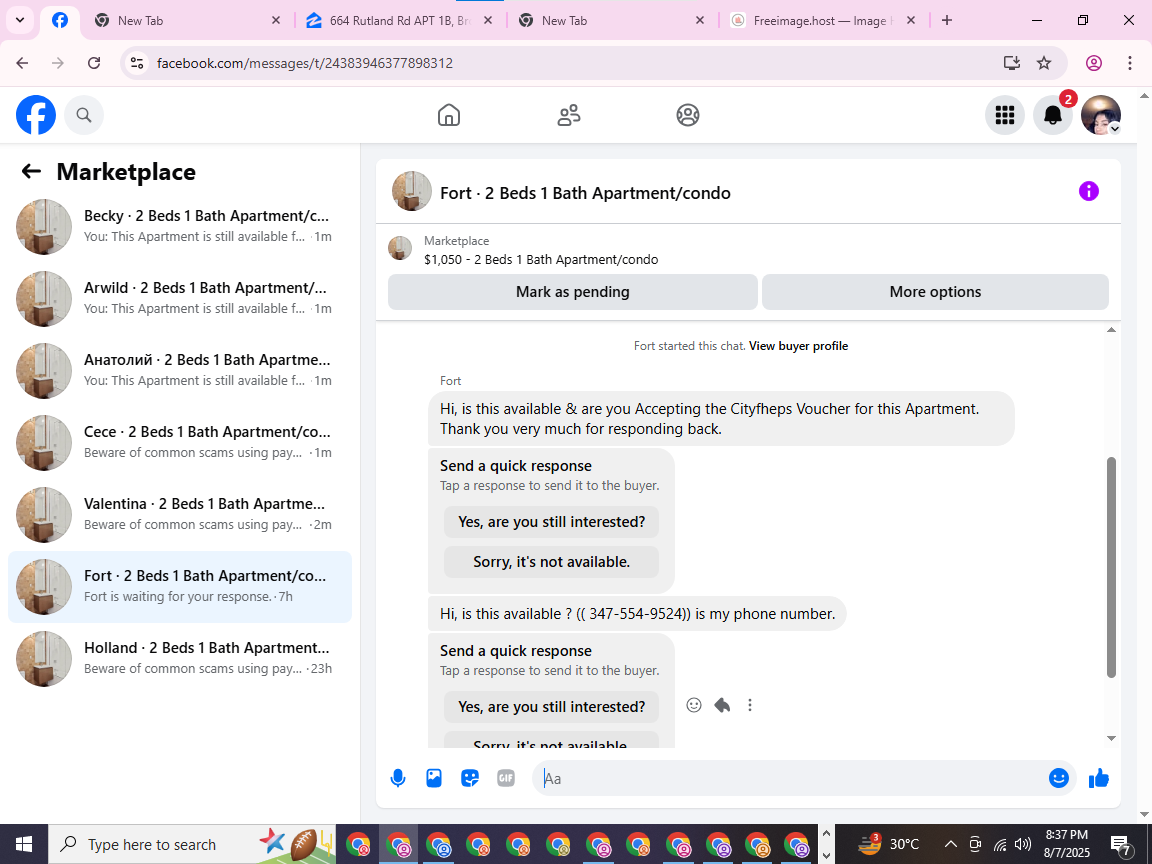Click Windows taskbar search box
The height and width of the screenshot is (864, 1152).
click(x=192, y=844)
